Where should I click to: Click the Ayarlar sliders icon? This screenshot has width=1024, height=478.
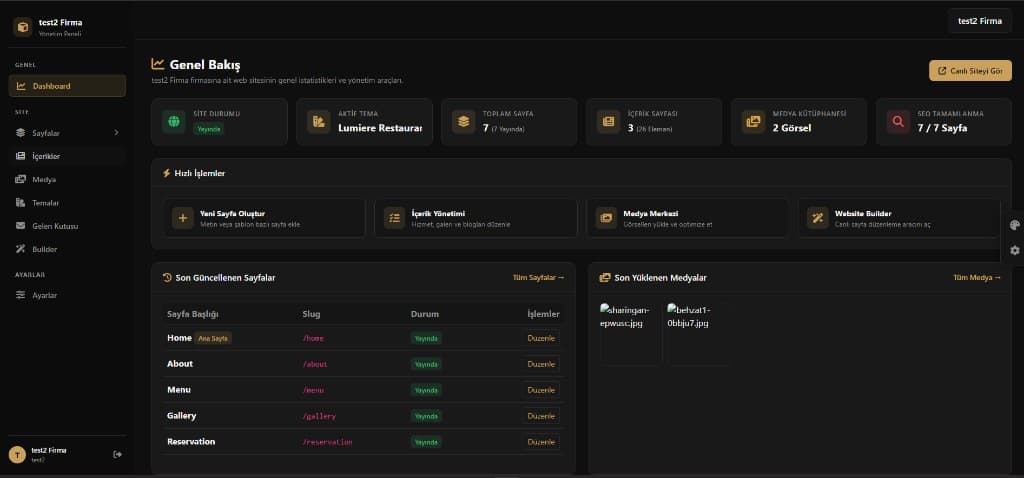(20, 295)
